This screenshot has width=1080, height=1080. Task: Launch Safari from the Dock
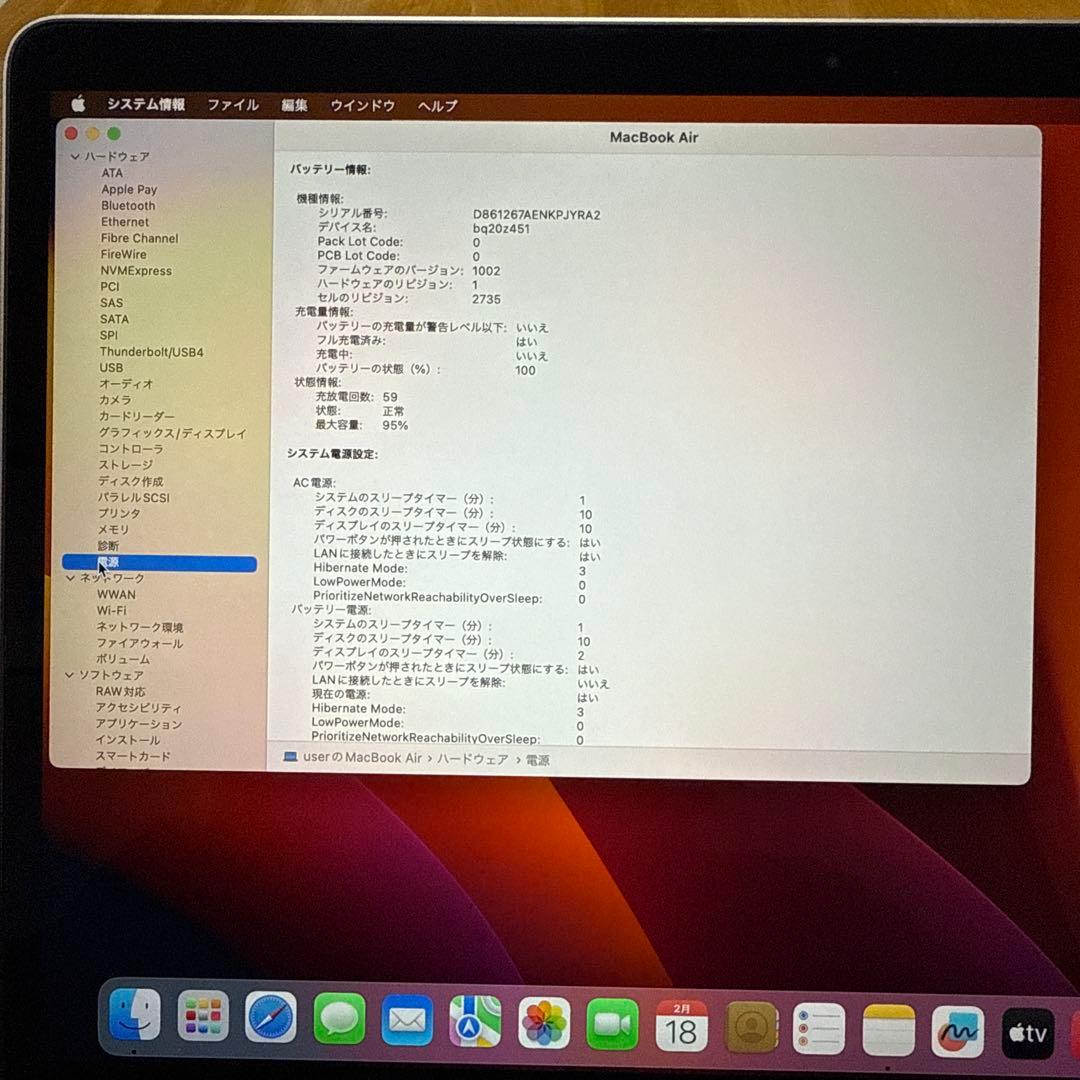point(271,1017)
